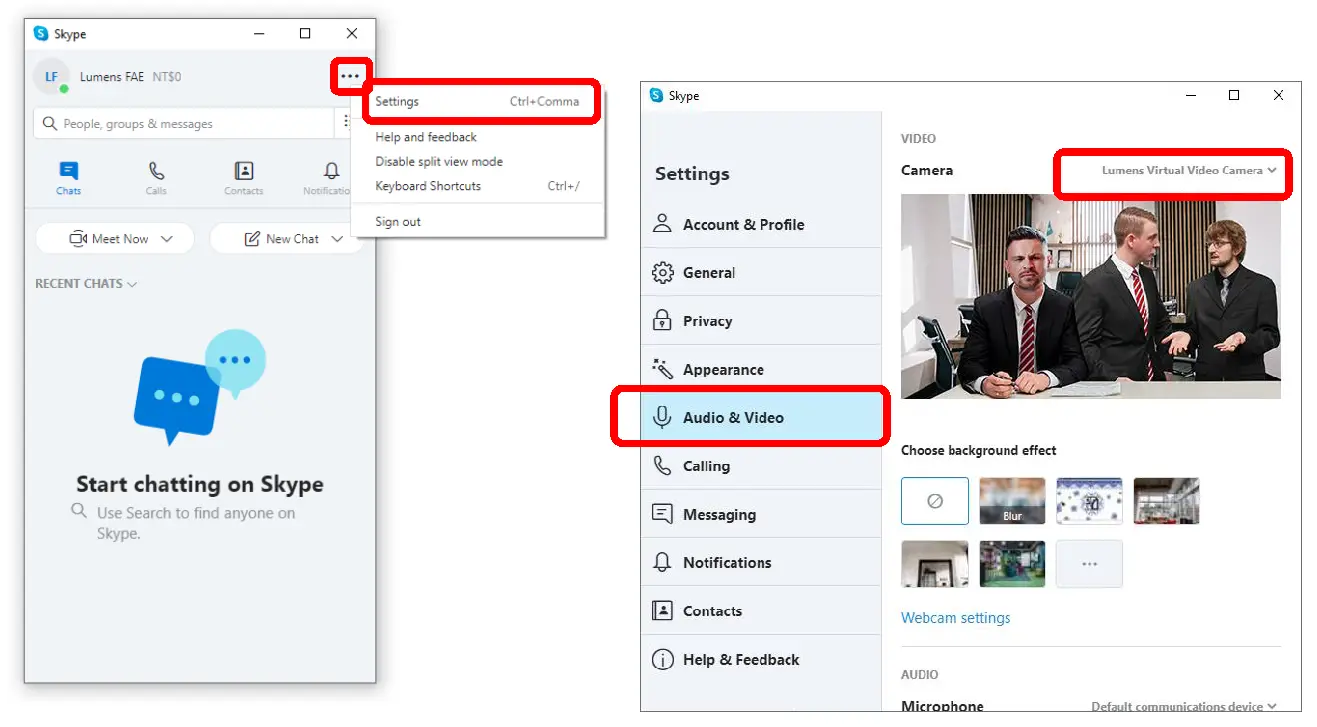
Task: Click the LF profile avatar
Action: (51, 77)
